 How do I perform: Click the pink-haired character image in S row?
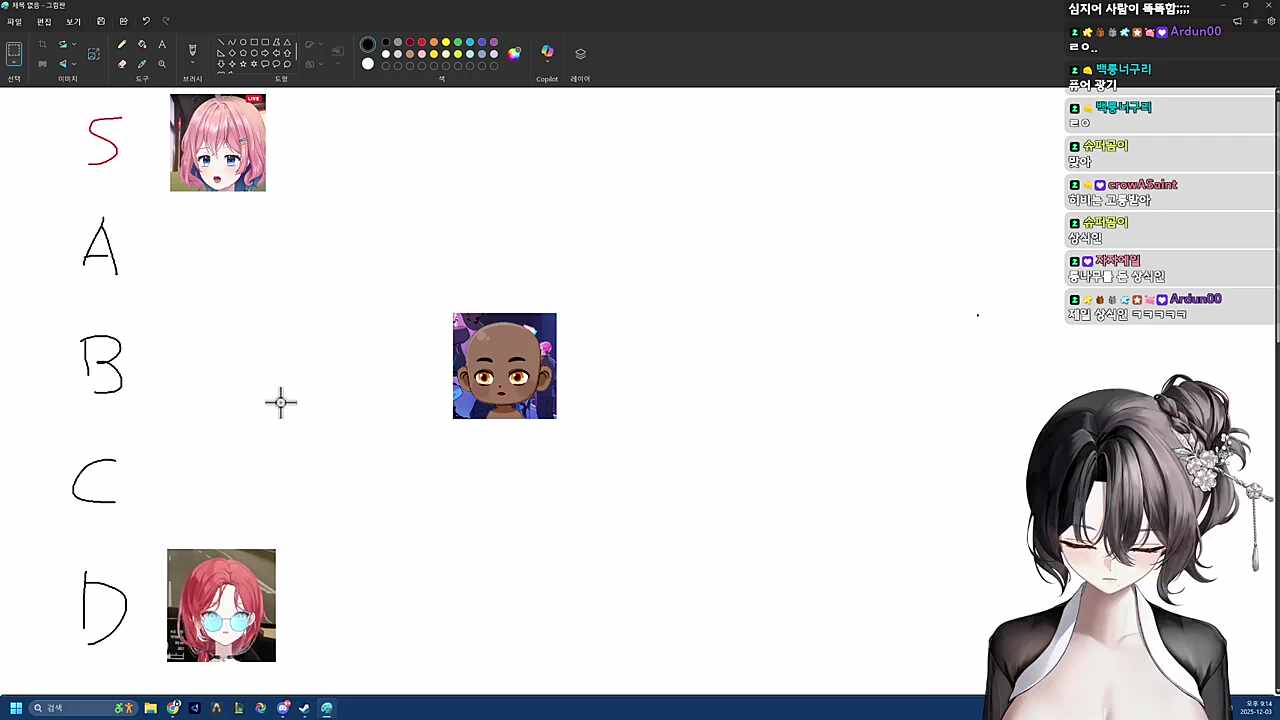217,143
